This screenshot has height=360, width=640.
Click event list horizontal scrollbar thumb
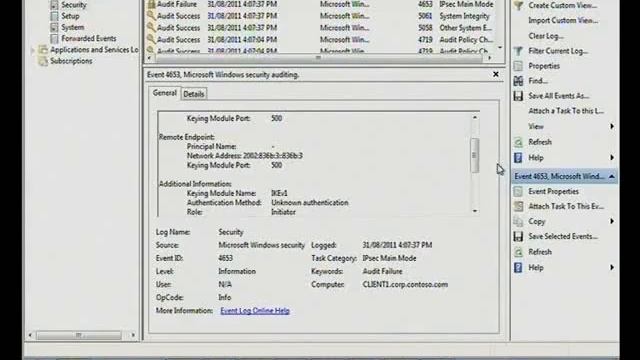(318, 58)
